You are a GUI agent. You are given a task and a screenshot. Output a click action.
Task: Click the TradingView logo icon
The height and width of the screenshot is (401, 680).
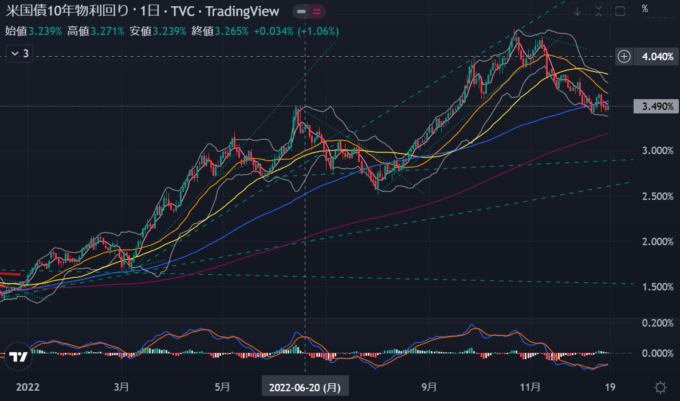pyautogui.click(x=17, y=356)
